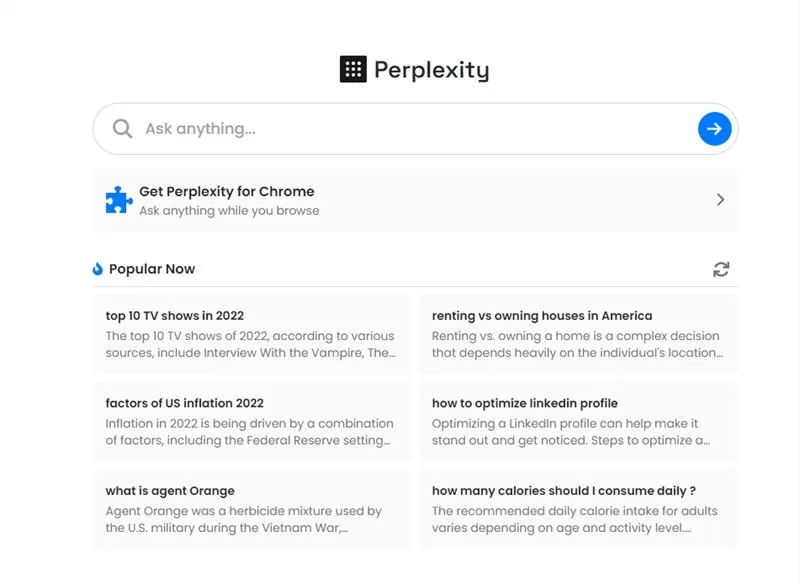Click the magnifying glass search icon
The width and height of the screenshot is (800, 584).
[x=122, y=129]
